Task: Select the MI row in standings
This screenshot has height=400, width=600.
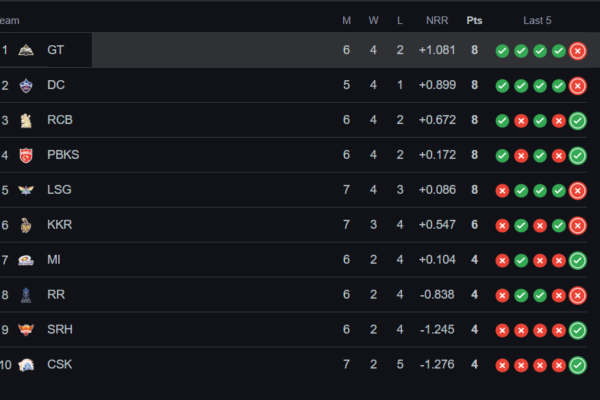Action: point(293,260)
